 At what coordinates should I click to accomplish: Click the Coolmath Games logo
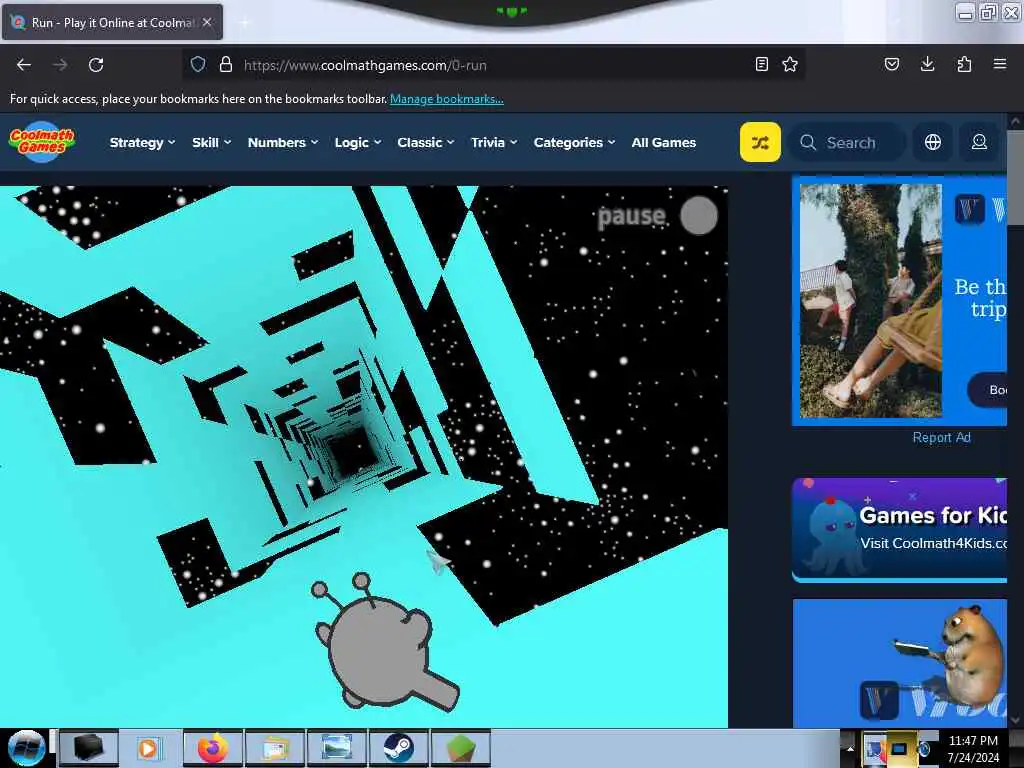pos(42,141)
